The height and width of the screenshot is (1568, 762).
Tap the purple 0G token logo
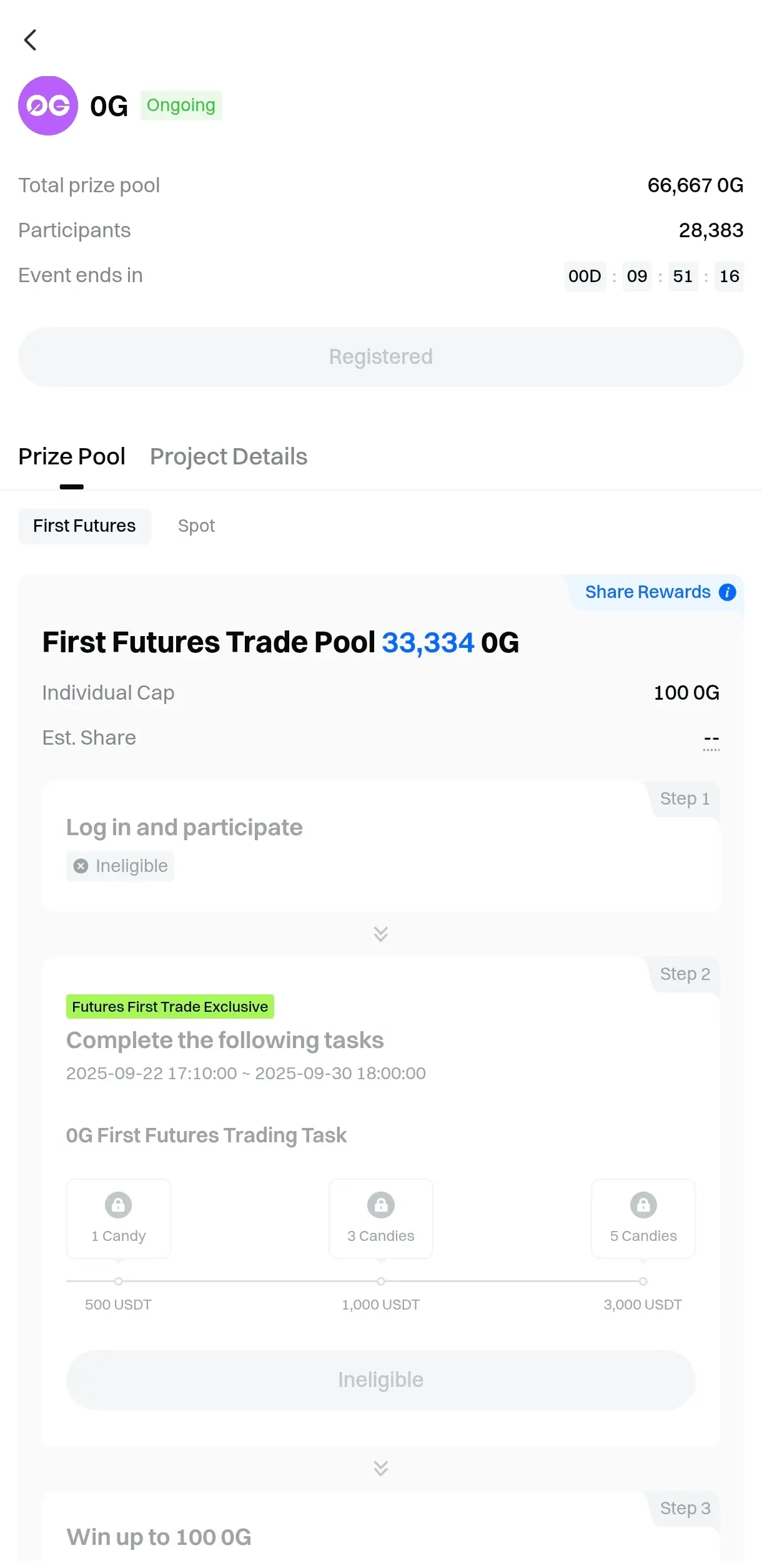(x=48, y=105)
